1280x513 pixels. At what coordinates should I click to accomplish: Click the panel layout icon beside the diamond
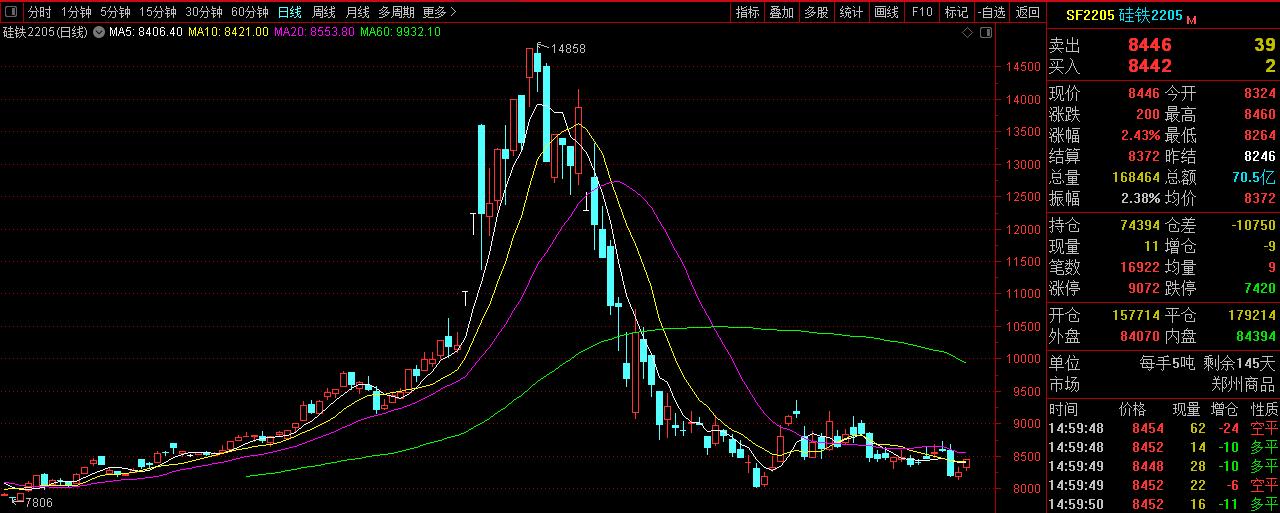(987, 32)
